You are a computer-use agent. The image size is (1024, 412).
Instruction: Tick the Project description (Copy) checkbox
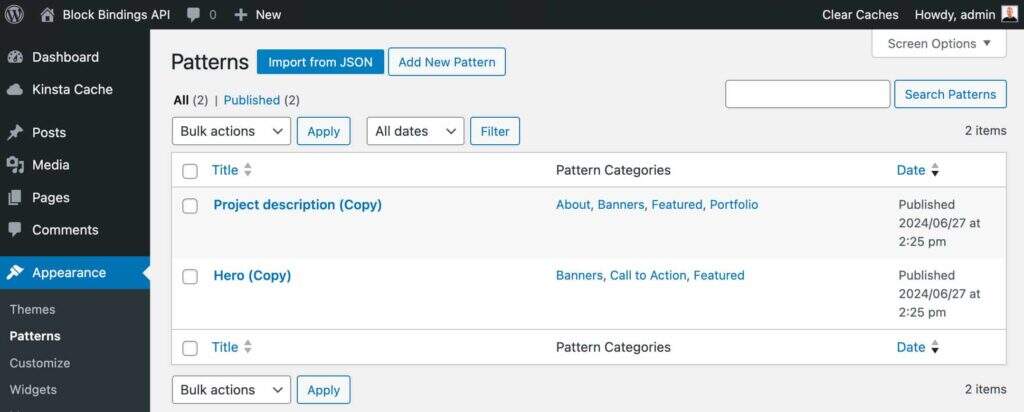pos(190,206)
